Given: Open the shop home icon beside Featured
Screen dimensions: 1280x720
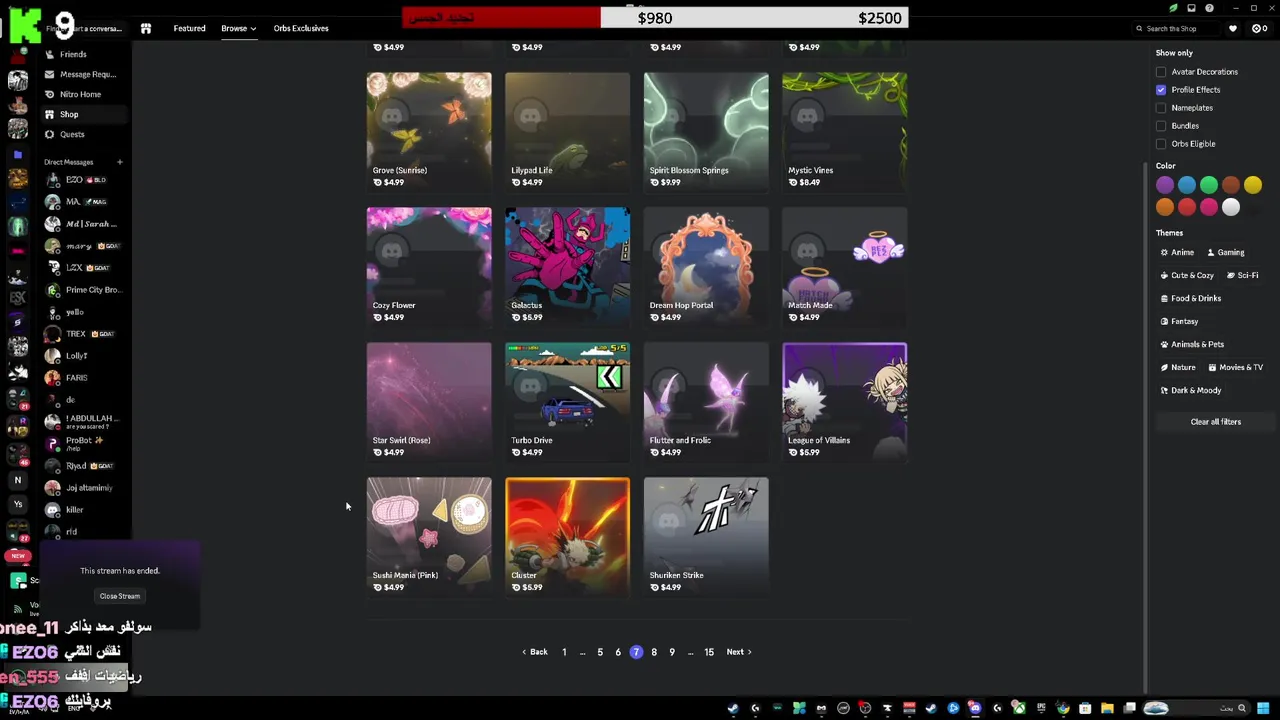Looking at the screenshot, I should pos(146,28).
